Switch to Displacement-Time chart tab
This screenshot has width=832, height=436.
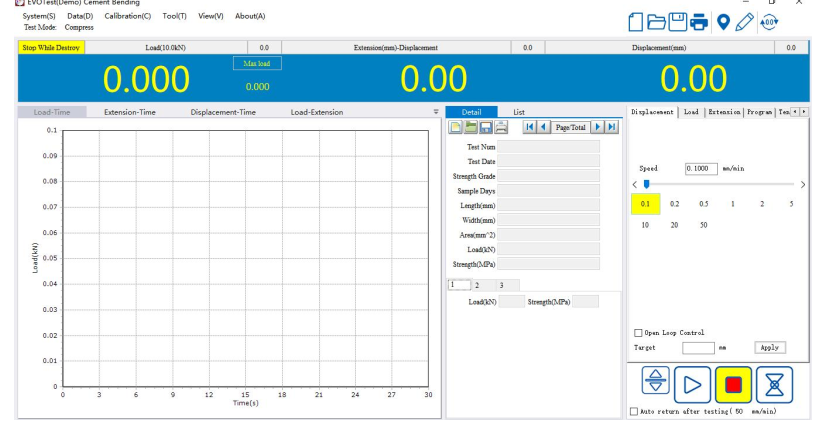[223, 112]
